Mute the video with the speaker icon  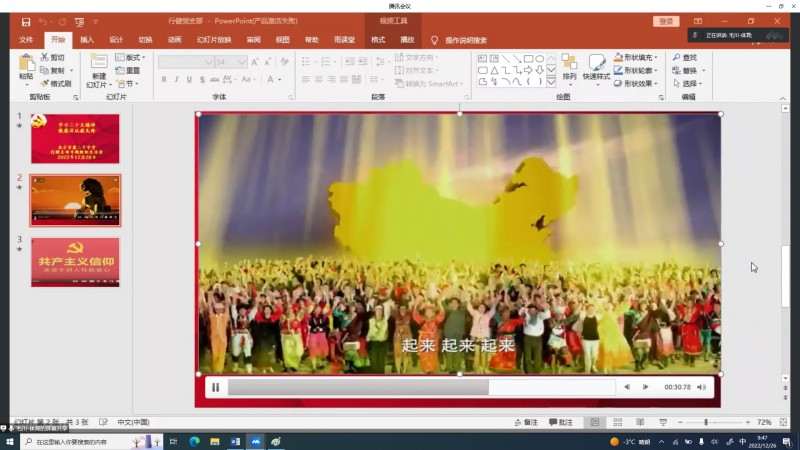[x=702, y=387]
